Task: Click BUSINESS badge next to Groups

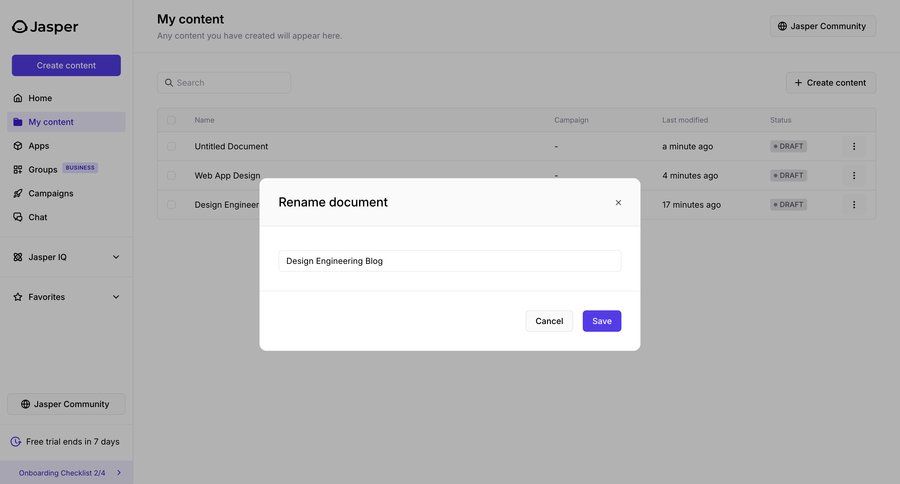Action: point(80,168)
